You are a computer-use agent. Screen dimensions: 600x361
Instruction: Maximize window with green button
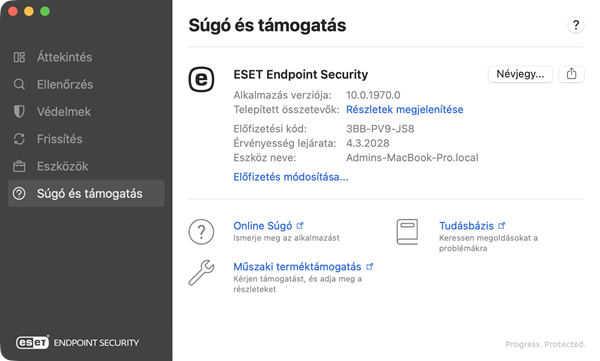(x=45, y=11)
